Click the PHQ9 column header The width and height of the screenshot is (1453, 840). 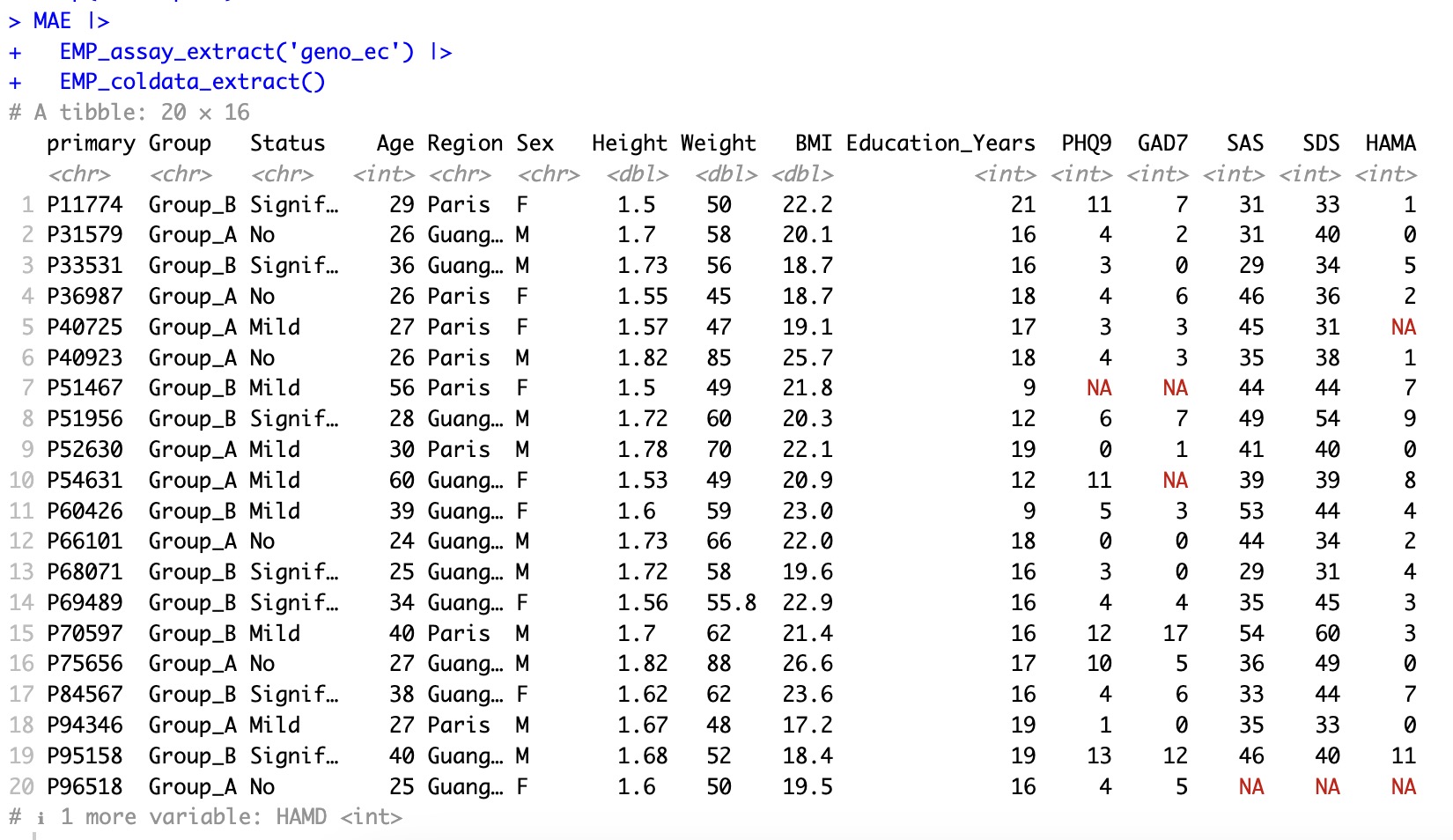pyautogui.click(x=1086, y=143)
